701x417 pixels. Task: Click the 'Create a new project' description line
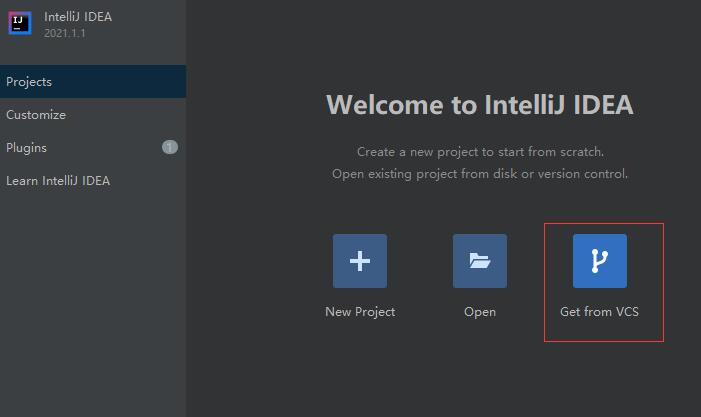coord(480,153)
